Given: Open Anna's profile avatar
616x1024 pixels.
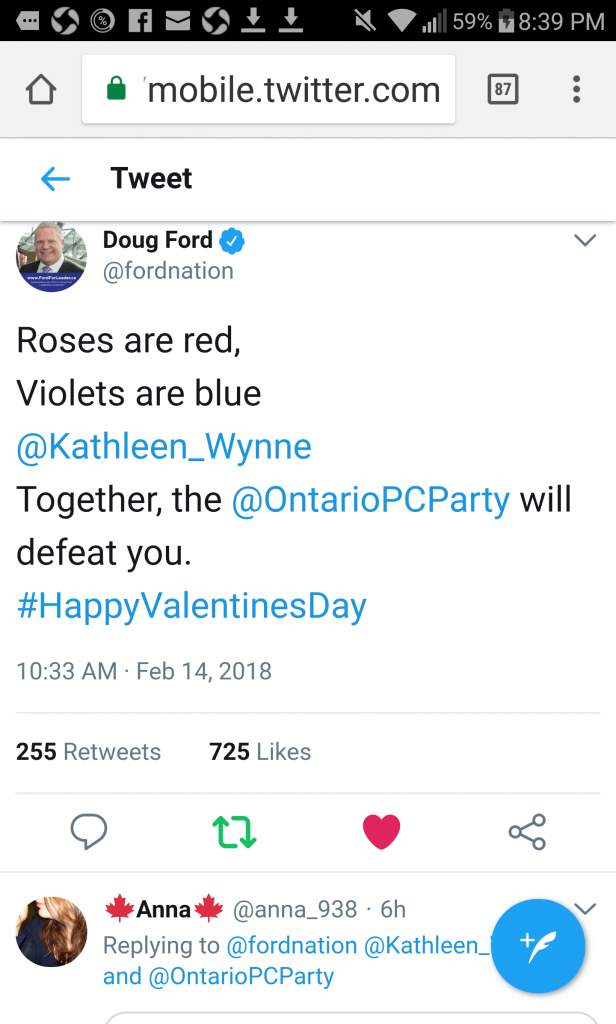Looking at the screenshot, I should coord(51,931).
